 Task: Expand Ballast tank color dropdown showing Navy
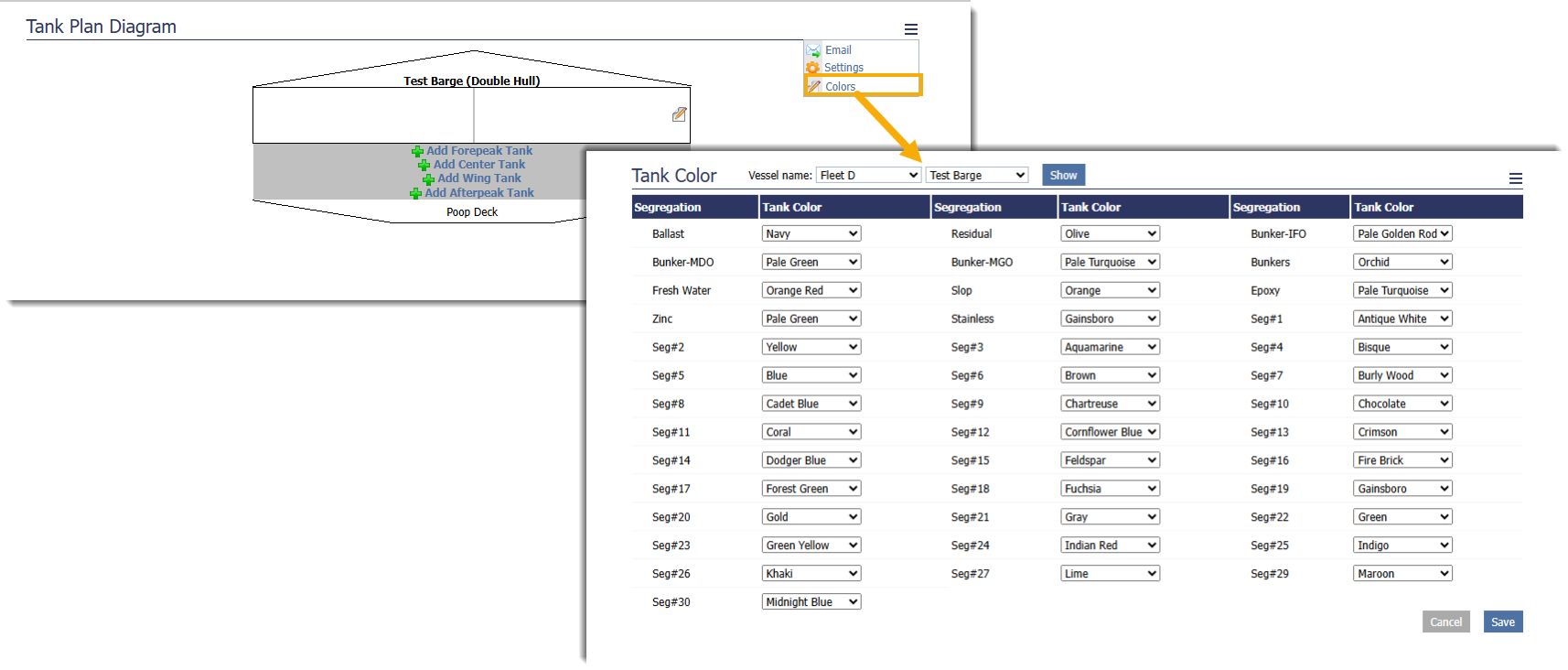(x=811, y=234)
